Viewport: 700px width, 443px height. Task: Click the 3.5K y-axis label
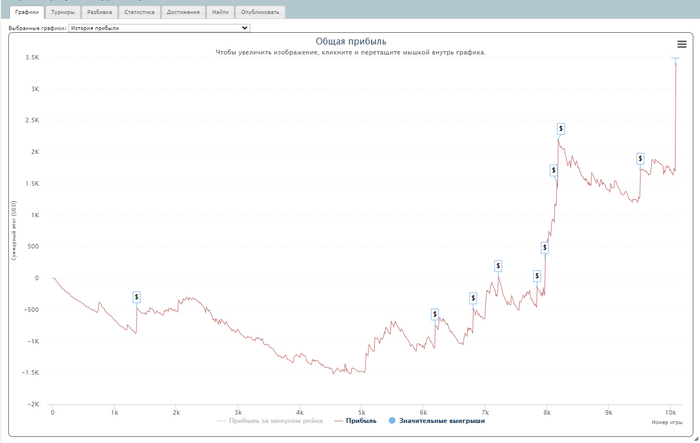(32, 58)
